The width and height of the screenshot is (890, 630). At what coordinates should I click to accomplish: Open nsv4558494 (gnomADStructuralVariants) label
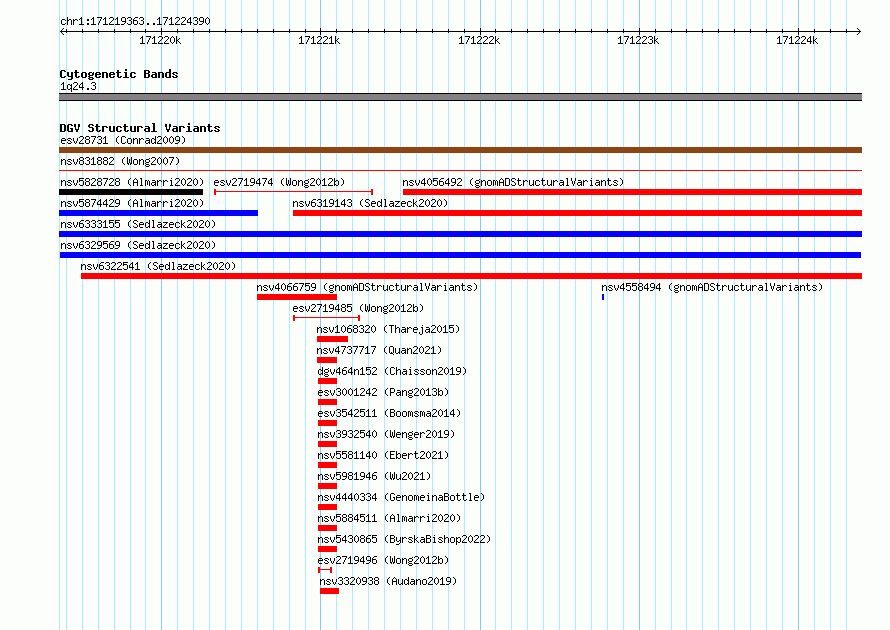(712, 287)
